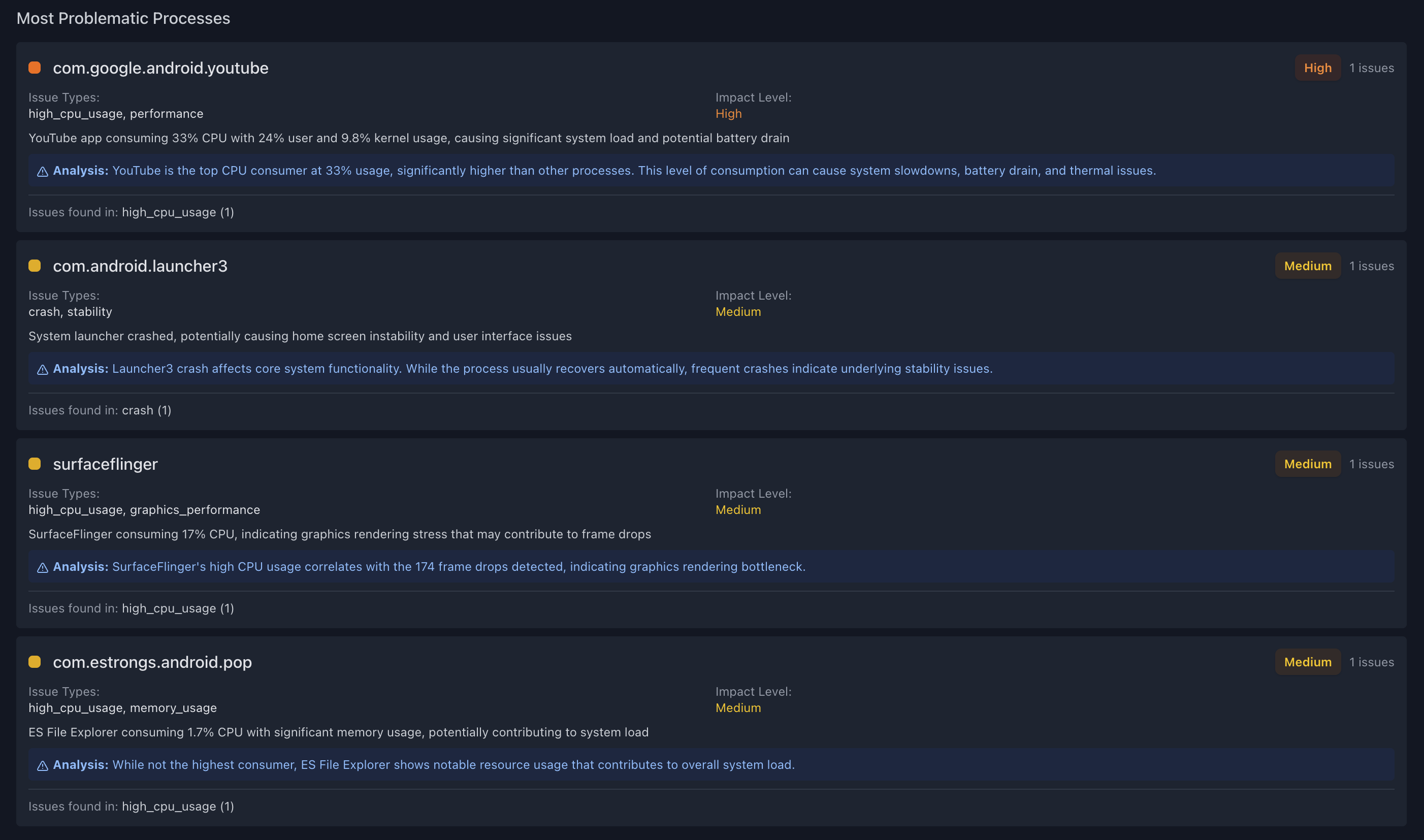Click the yellow severity dot beside surfaceflinger
Screen dimensions: 1424x840
(35, 464)
